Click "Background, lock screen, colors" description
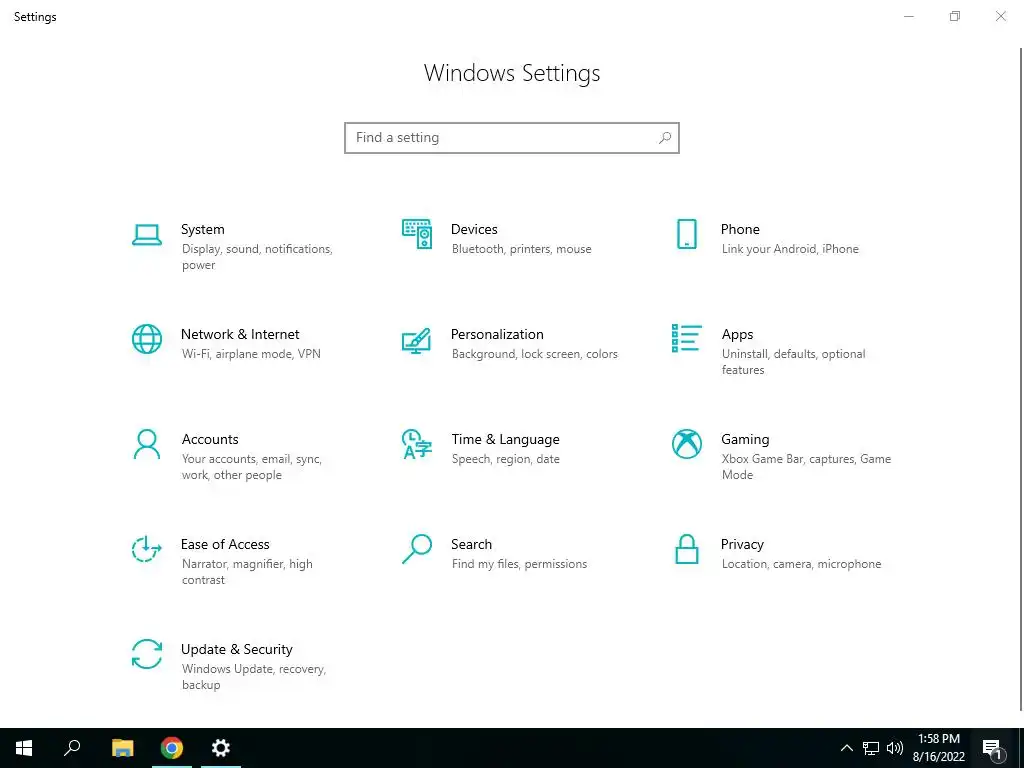Image resolution: width=1024 pixels, height=768 pixels. (x=534, y=354)
